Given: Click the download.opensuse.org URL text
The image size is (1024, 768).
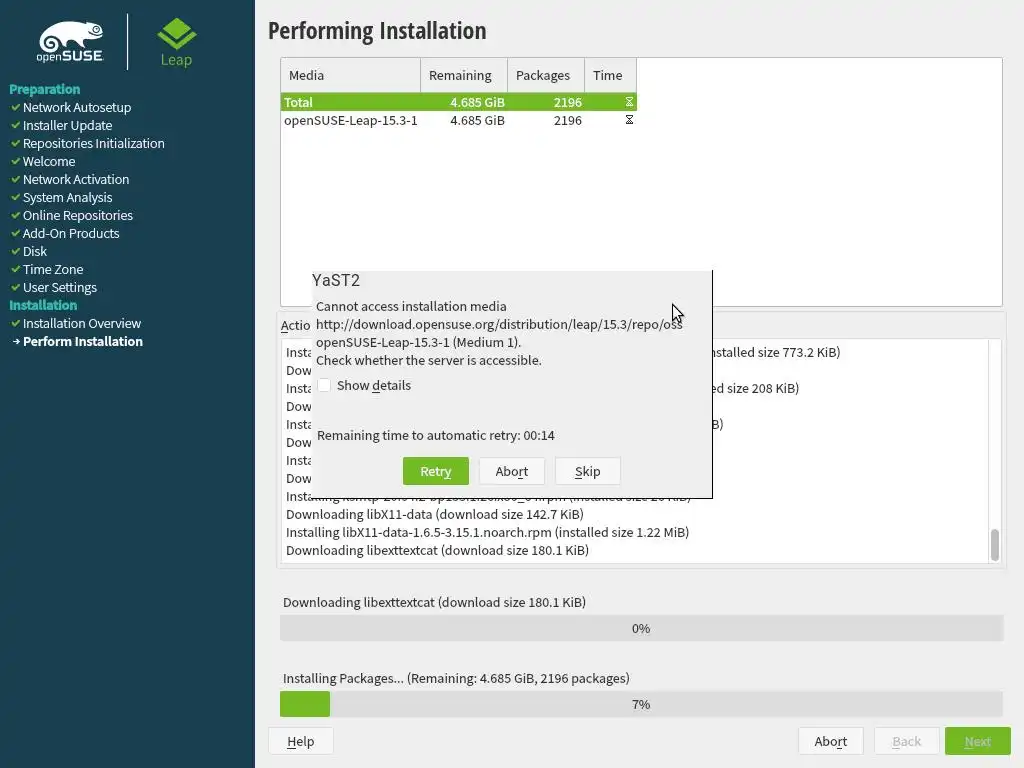Looking at the screenshot, I should (499, 324).
